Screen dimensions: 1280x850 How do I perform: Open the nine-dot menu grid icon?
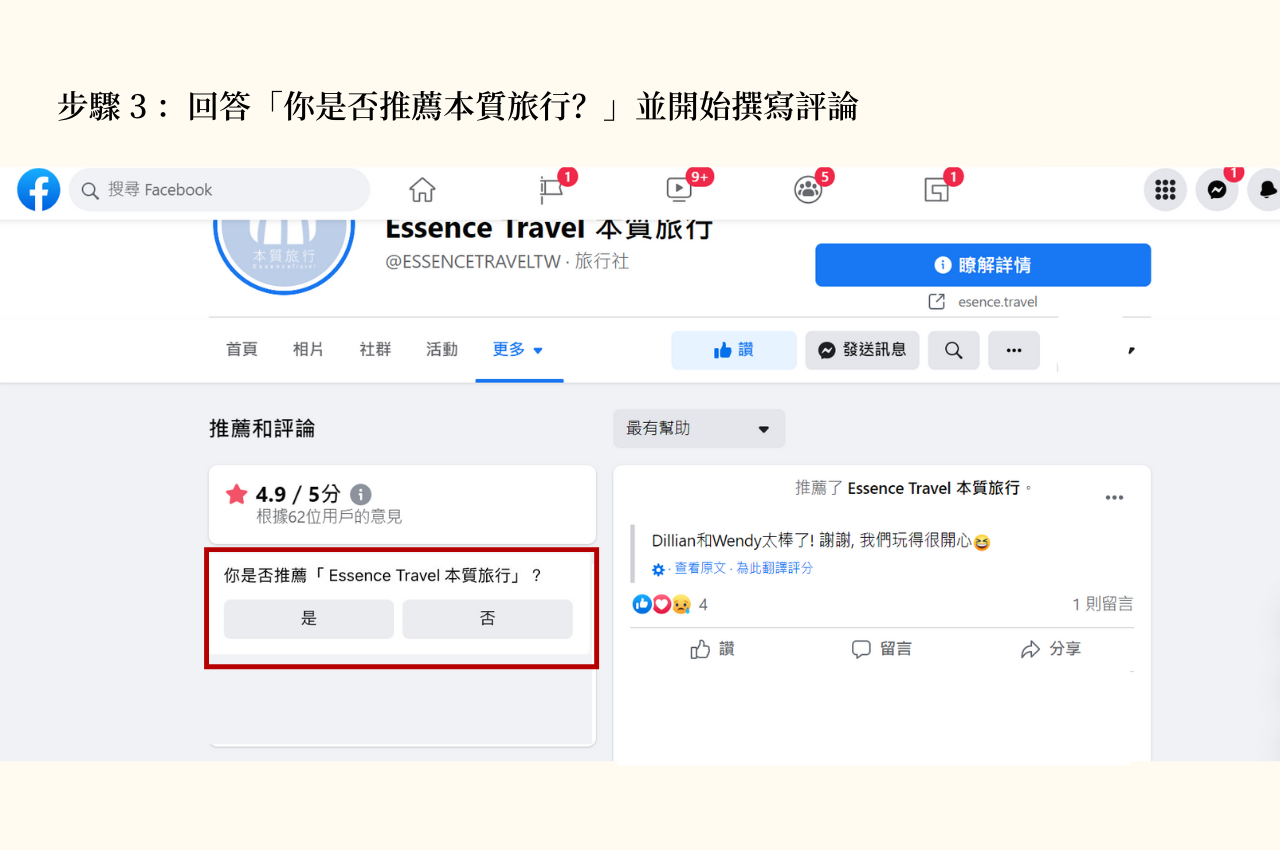pos(1165,190)
